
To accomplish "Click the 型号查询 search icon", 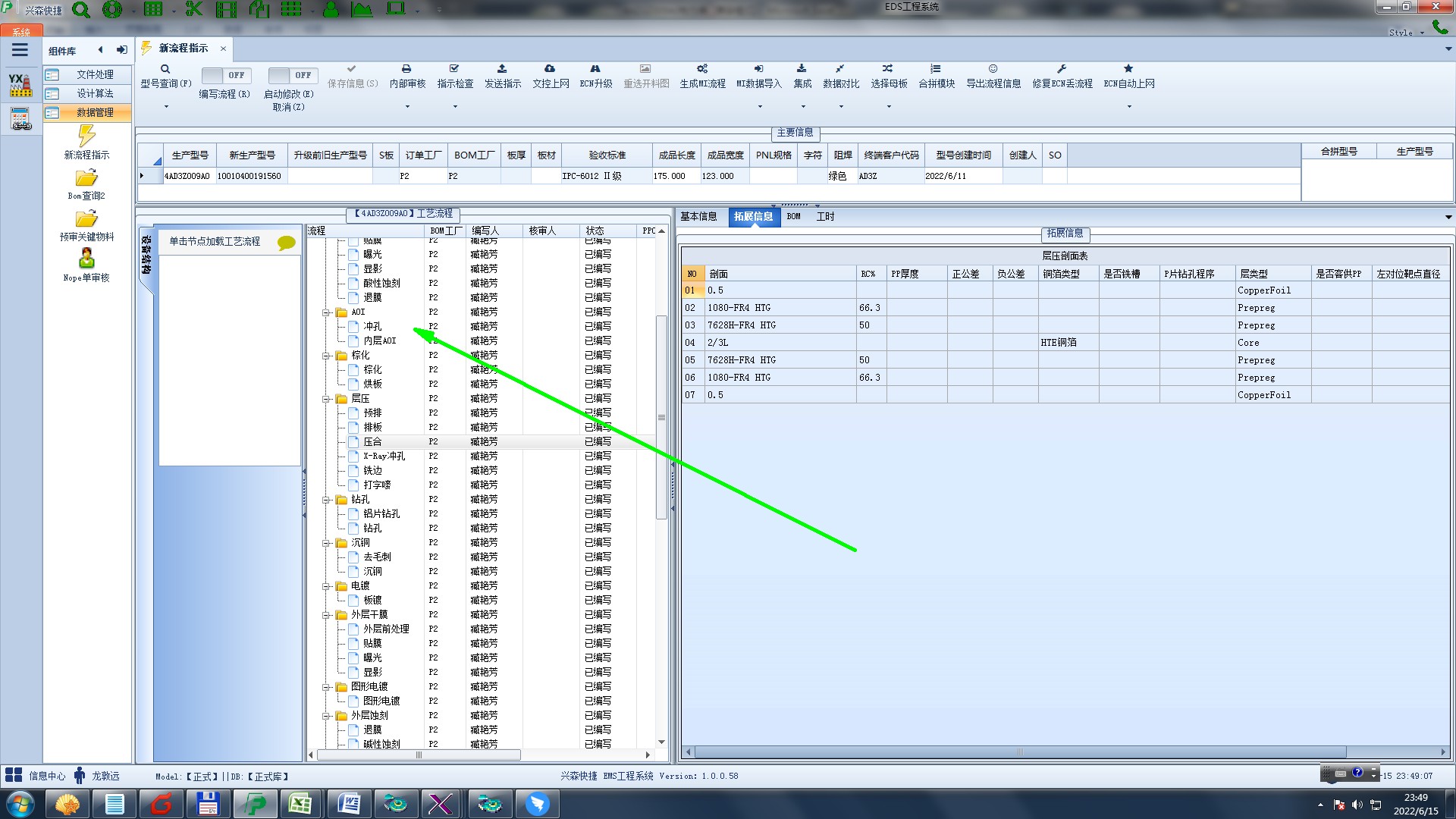I will 165,69.
